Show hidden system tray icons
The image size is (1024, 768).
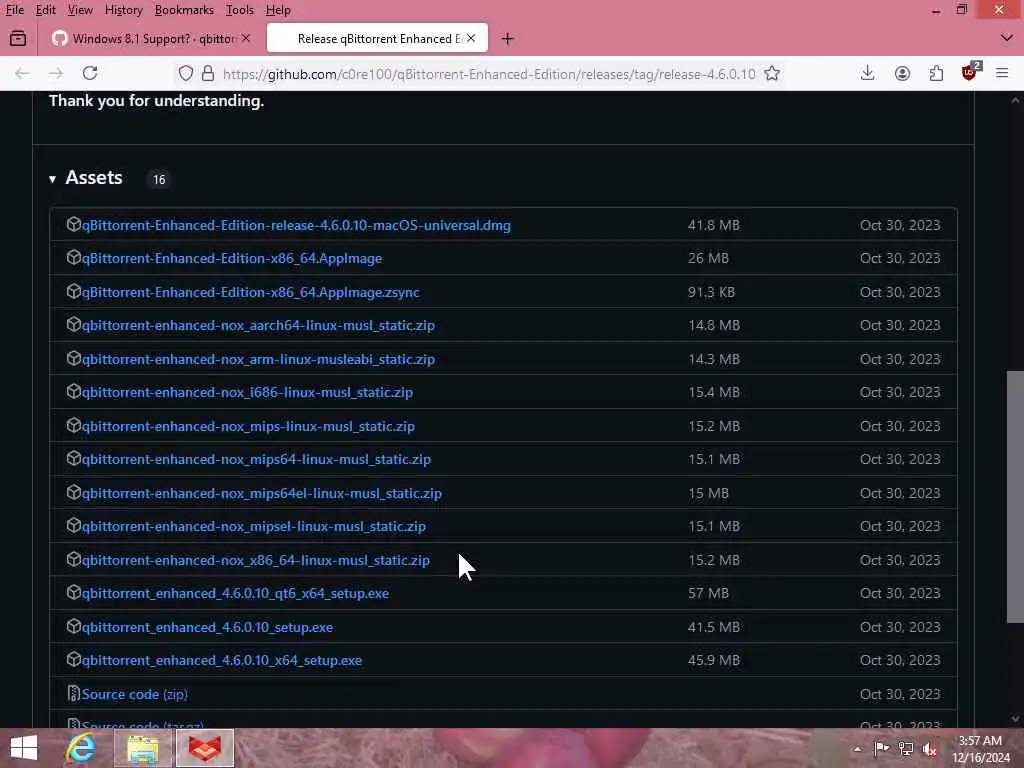(857, 749)
